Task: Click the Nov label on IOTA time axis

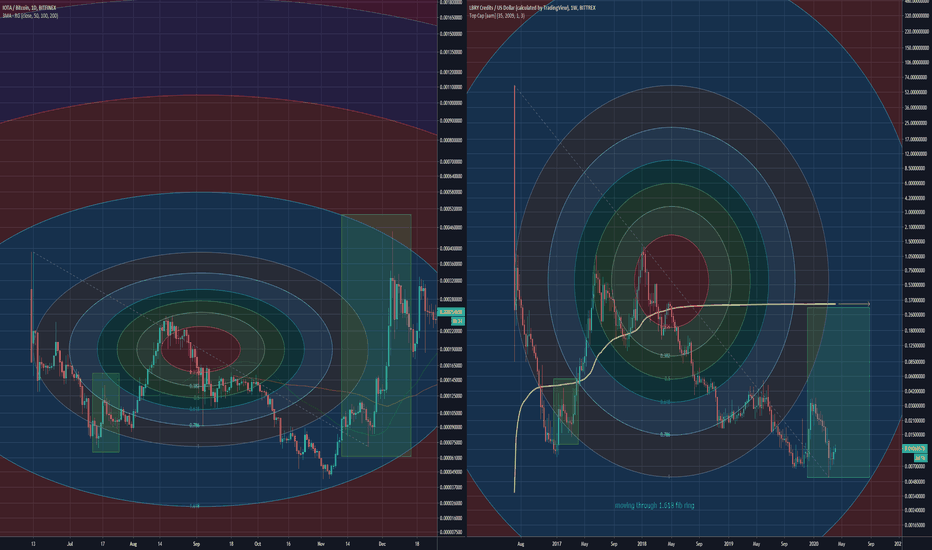Action: [322, 543]
